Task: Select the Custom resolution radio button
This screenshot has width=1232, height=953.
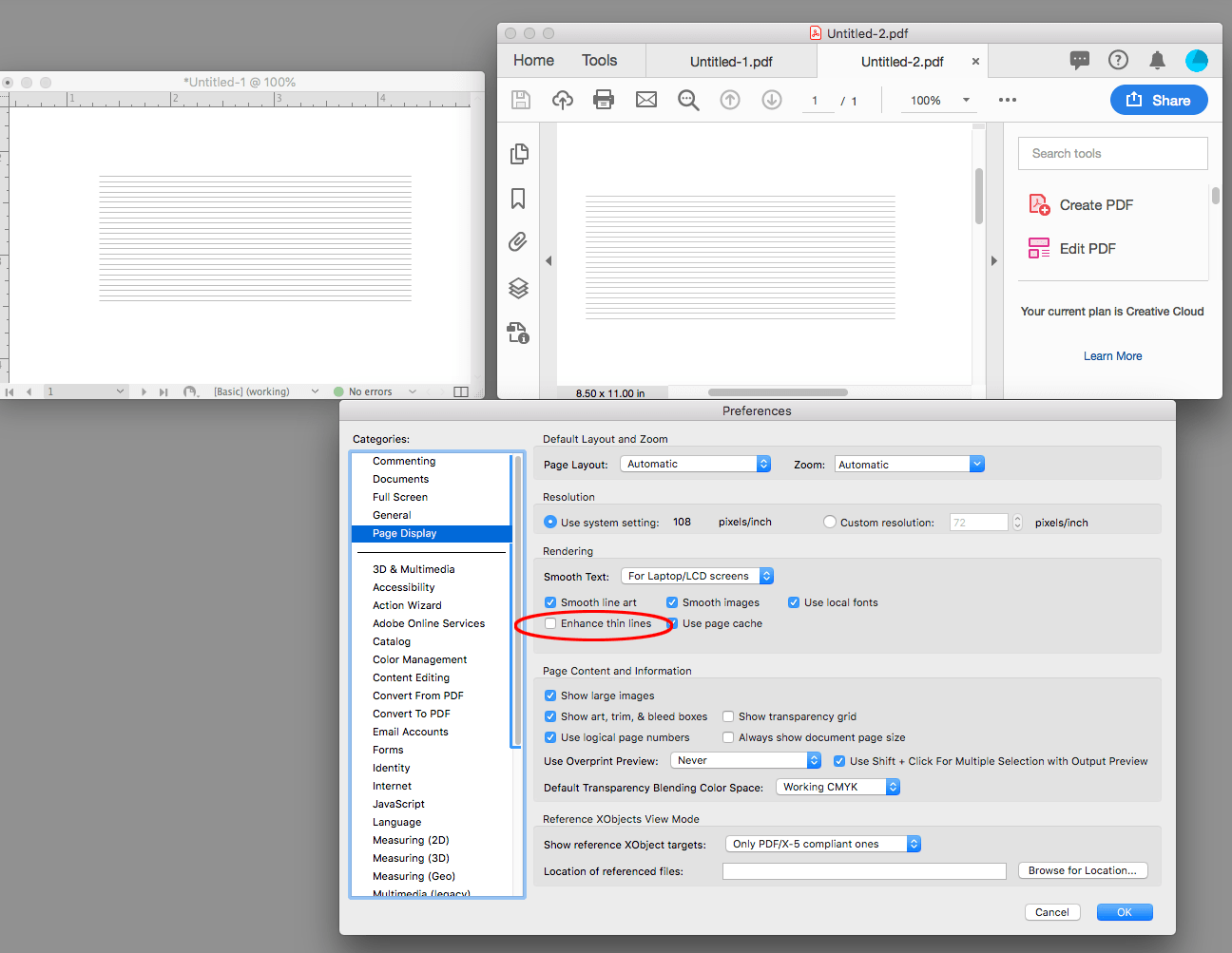Action: (x=830, y=521)
